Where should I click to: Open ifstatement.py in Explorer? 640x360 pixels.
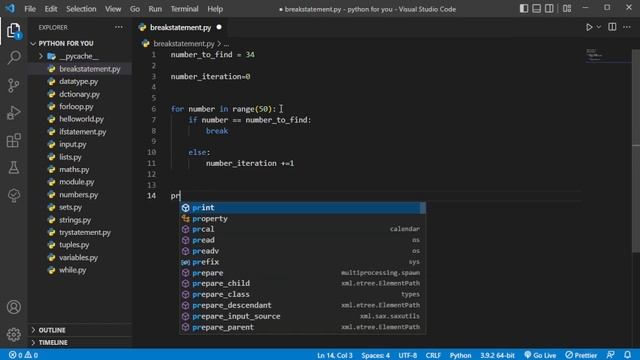coord(82,132)
